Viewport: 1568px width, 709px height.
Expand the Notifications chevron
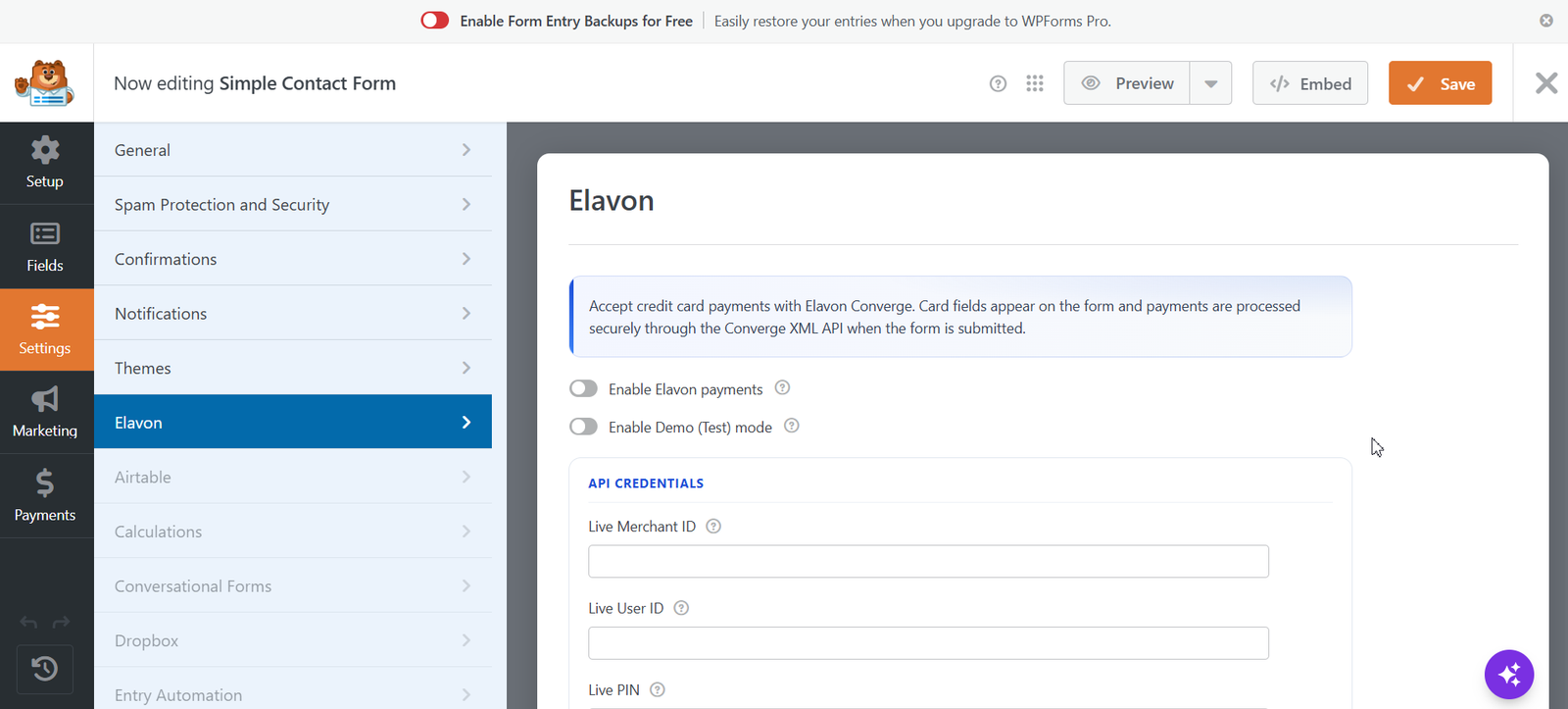tap(466, 313)
